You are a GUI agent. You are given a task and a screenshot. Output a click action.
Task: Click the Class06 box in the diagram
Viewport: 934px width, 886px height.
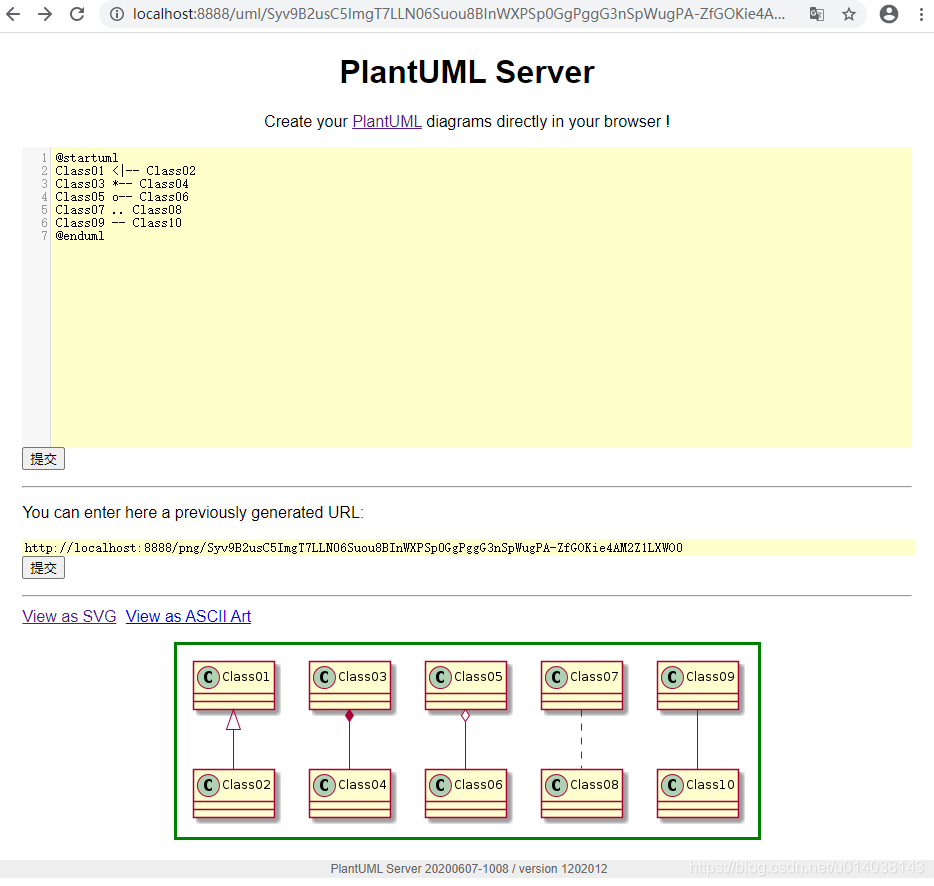point(466,794)
